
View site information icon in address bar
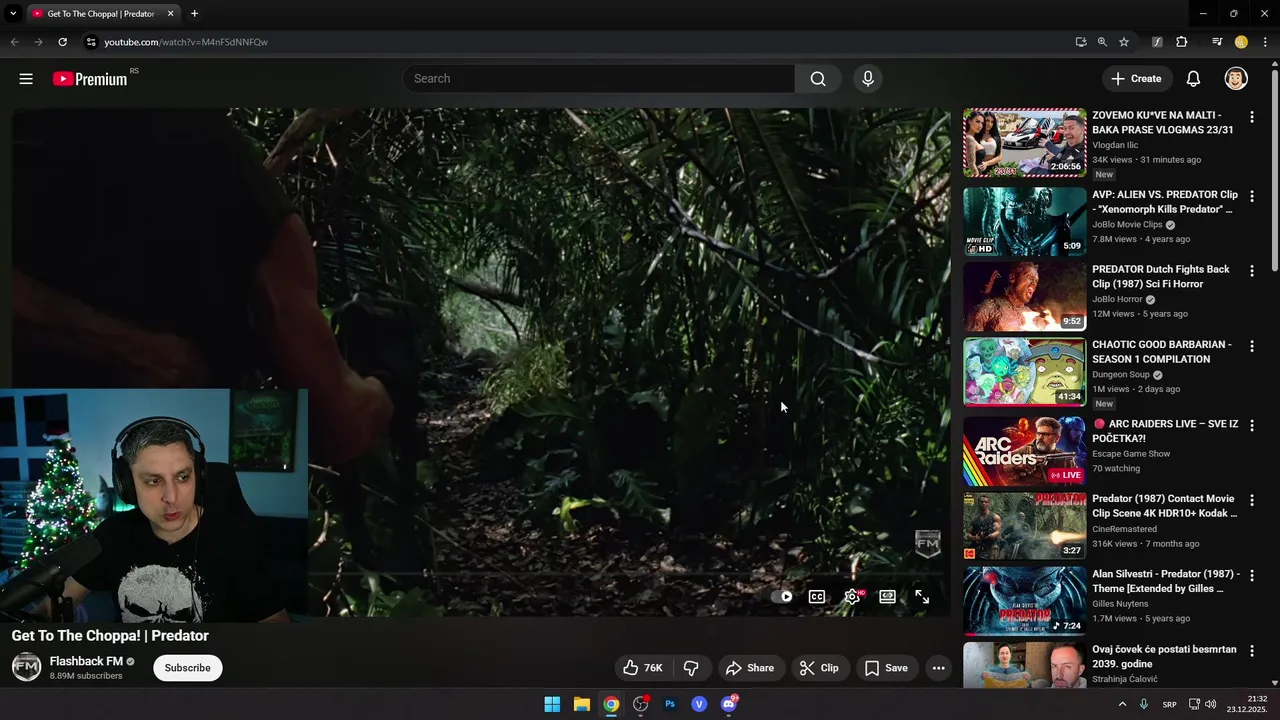tap(91, 42)
